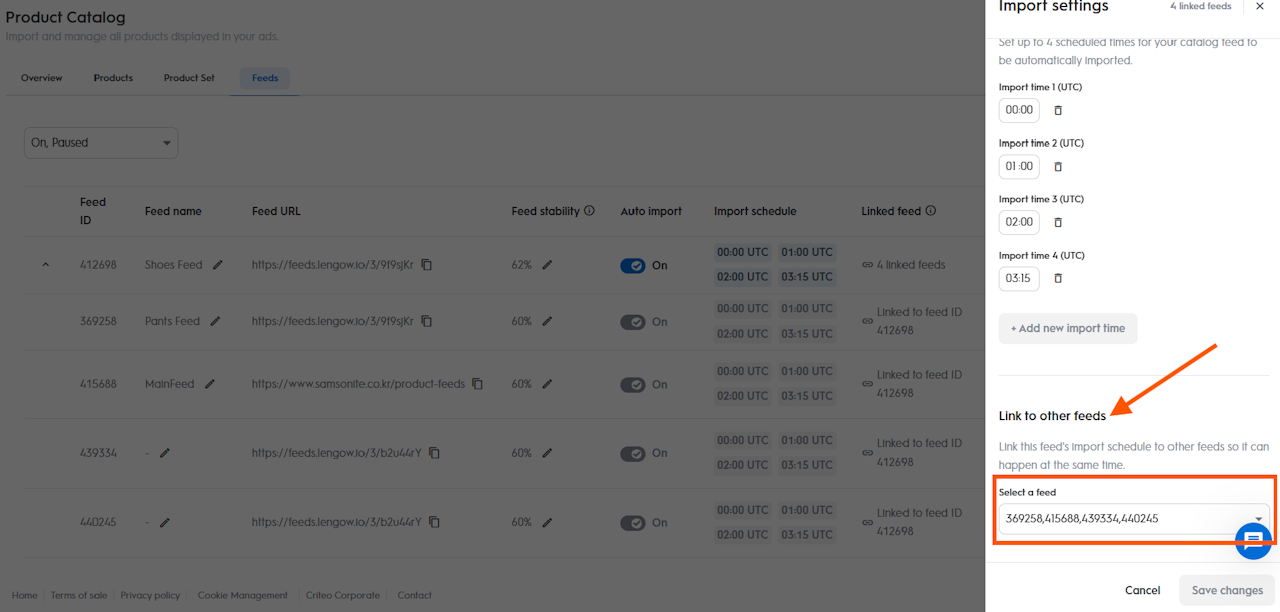Screen dimensions: 1280x612
Task: Edit the MainFeed name pencil icon
Action: click(210, 384)
